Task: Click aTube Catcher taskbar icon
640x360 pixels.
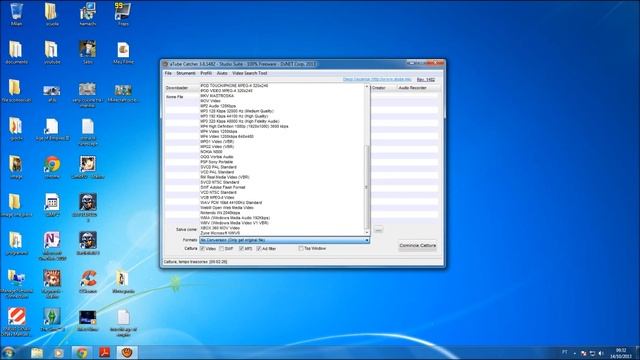Action: 127,353
